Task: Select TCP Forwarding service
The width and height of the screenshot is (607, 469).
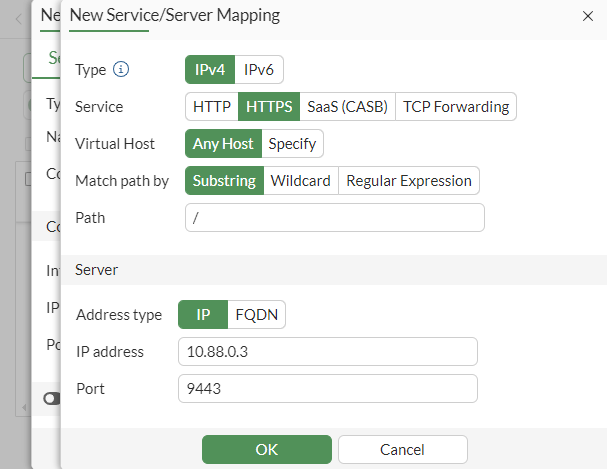Action: point(456,107)
